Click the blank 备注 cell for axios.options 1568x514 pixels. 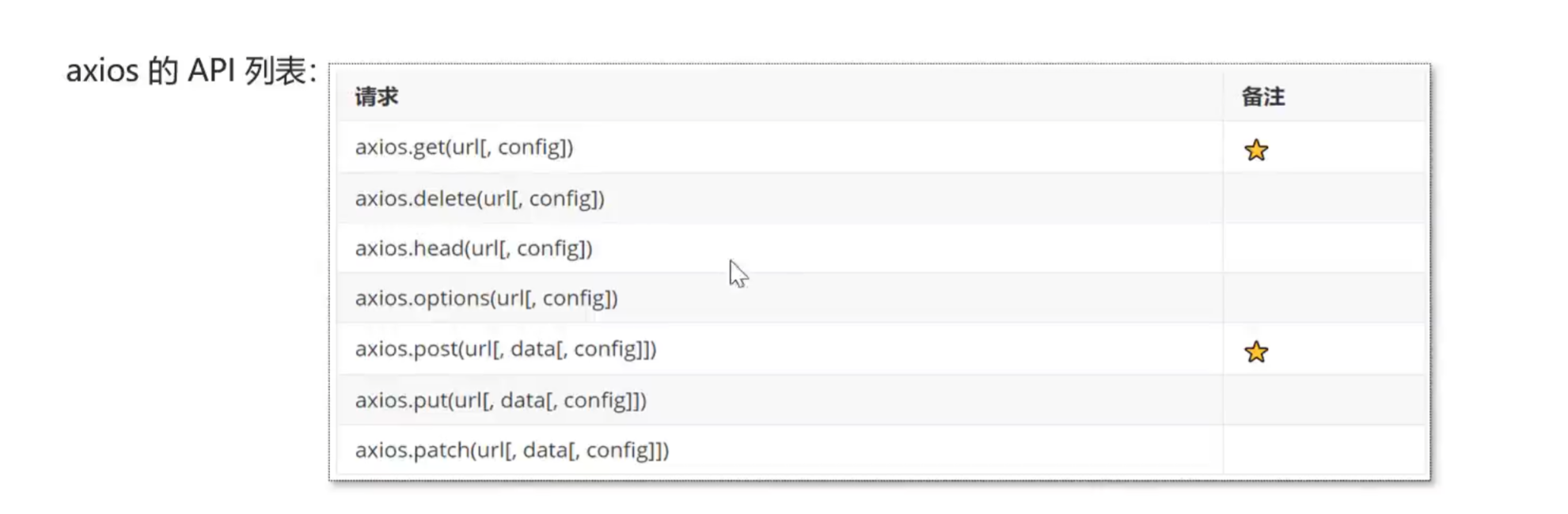(x=1323, y=298)
